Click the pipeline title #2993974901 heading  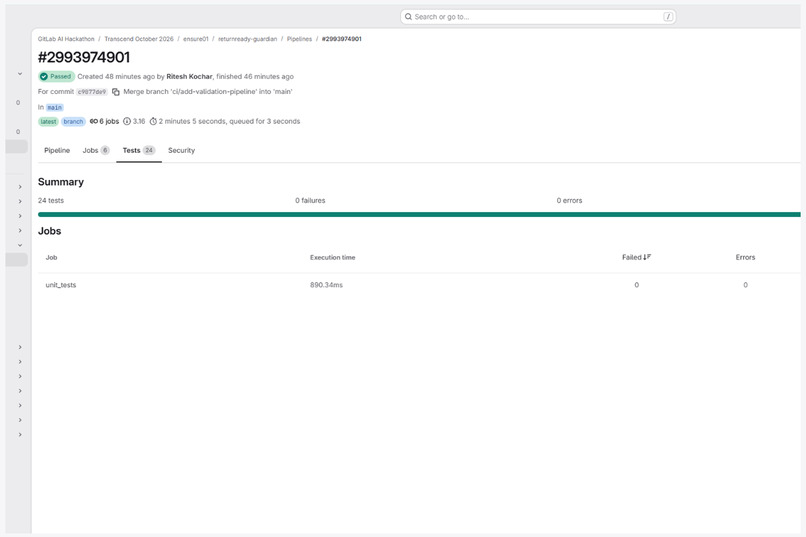(84, 58)
